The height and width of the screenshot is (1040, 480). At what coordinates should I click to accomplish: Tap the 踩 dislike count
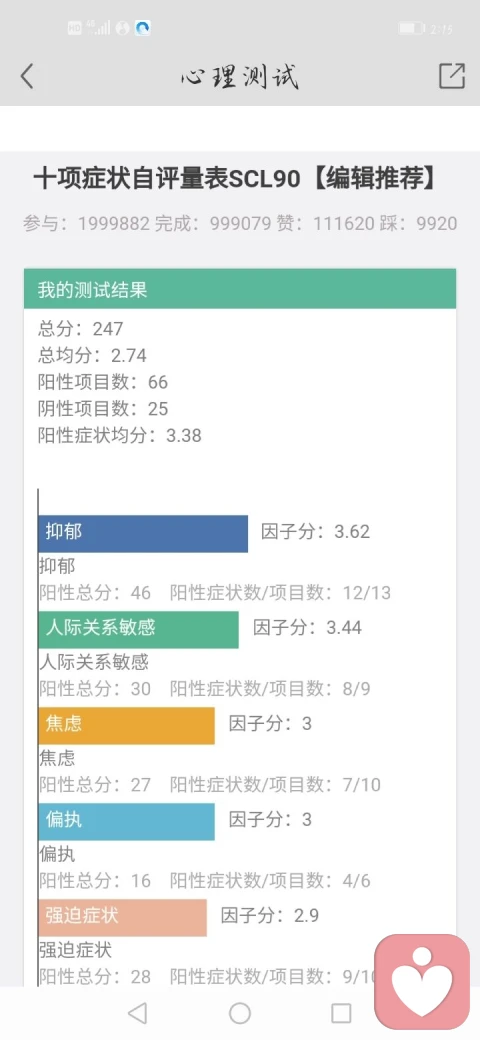418,224
